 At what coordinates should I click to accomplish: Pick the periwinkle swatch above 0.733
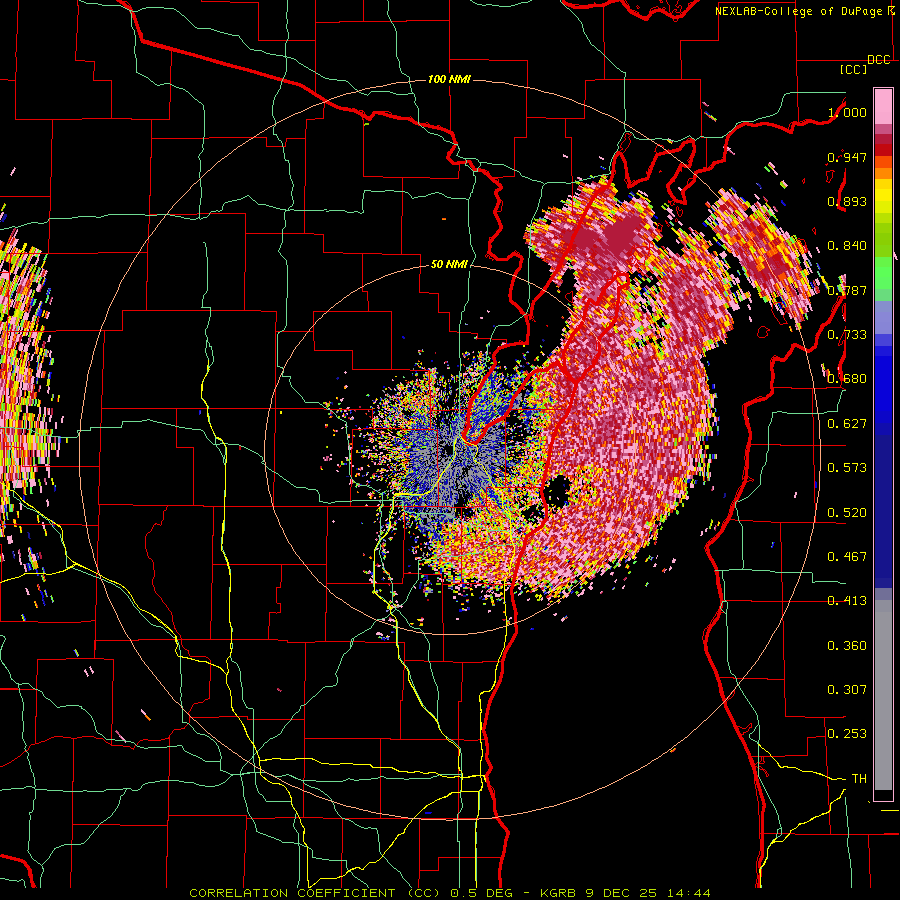tap(883, 317)
